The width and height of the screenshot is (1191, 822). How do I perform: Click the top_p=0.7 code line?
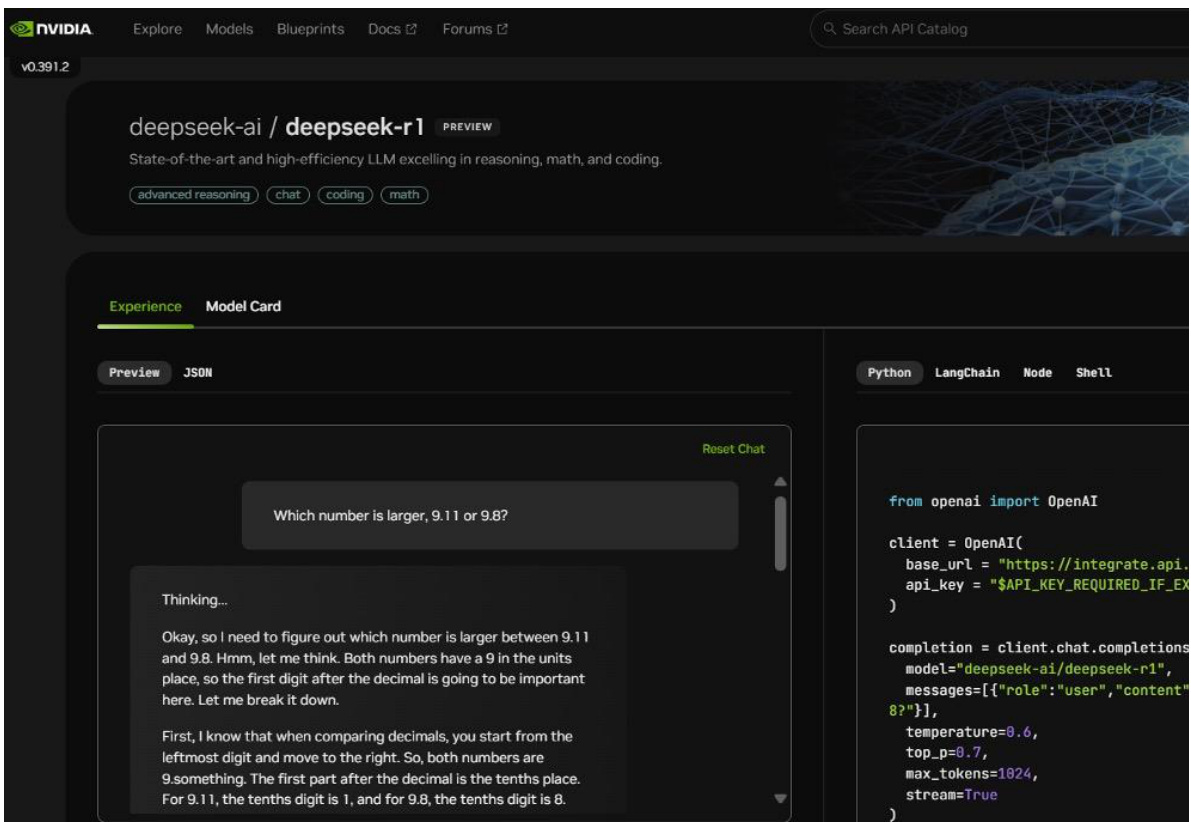coord(946,753)
